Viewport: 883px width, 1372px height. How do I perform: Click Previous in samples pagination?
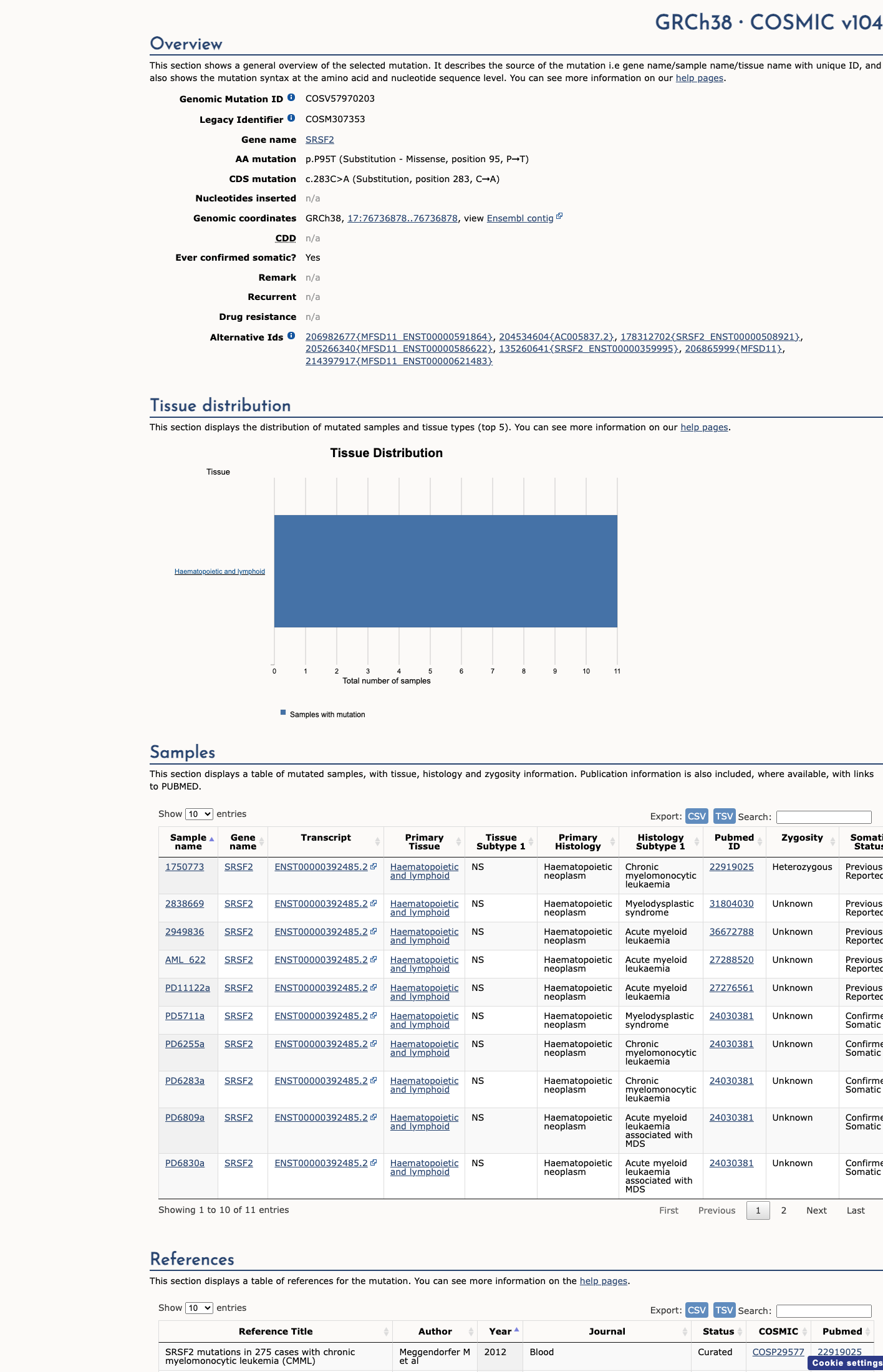[717, 1210]
